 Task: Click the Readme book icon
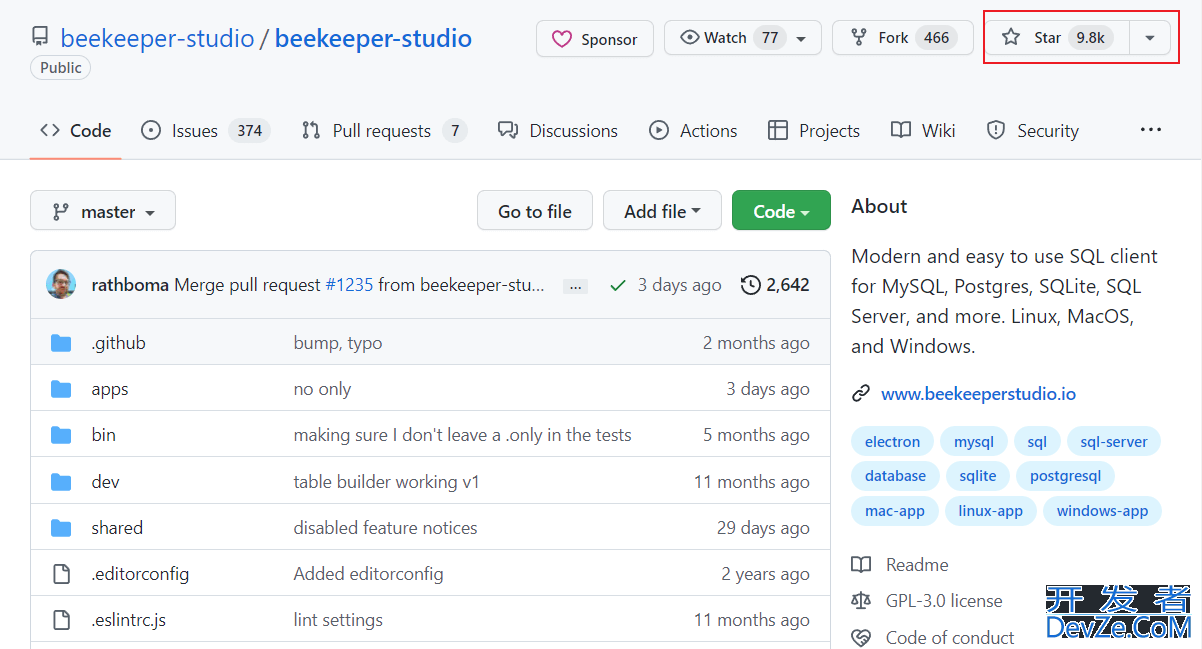pyautogui.click(x=861, y=565)
